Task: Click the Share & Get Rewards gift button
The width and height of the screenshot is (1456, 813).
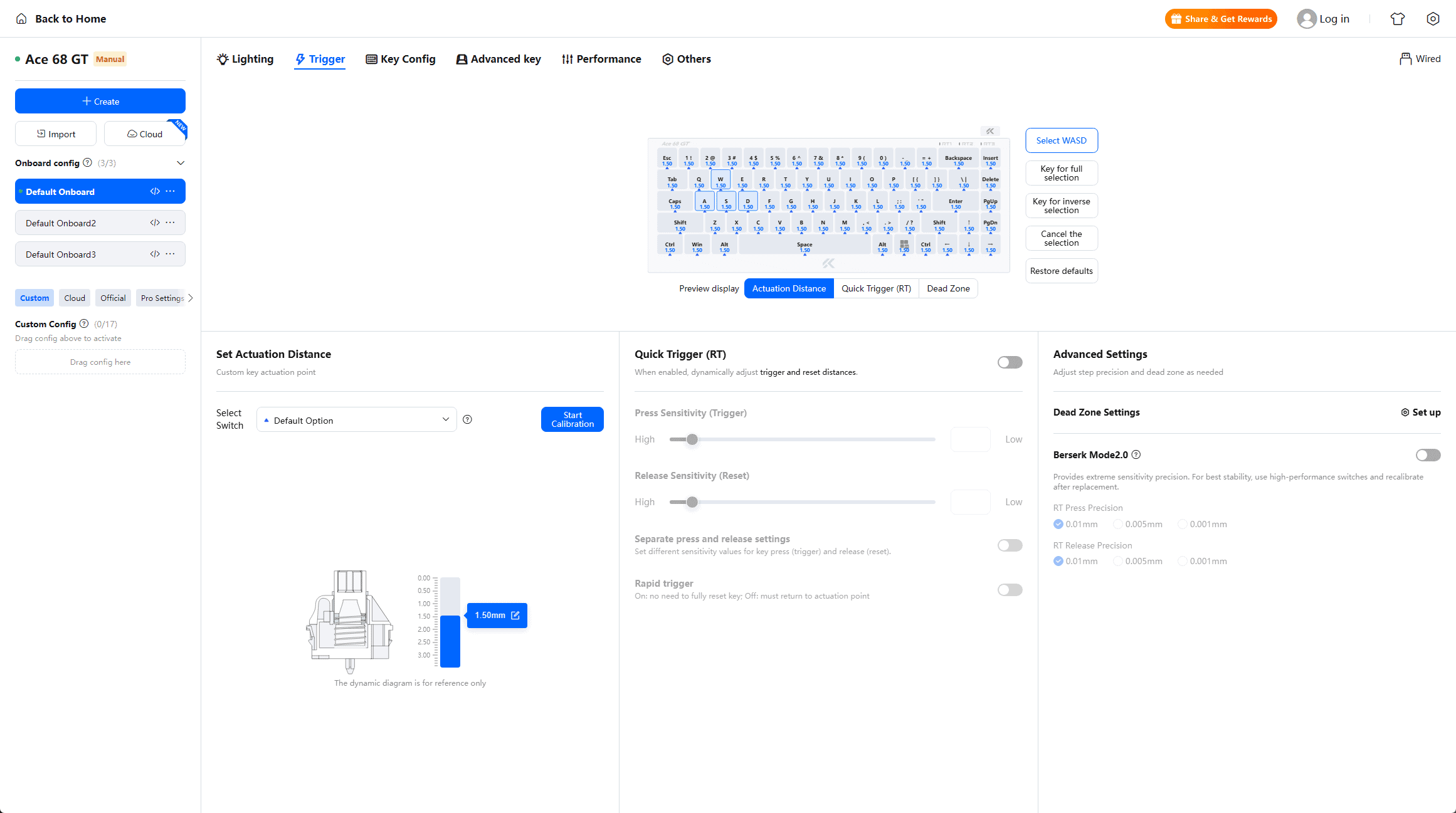Action: tap(1221, 19)
